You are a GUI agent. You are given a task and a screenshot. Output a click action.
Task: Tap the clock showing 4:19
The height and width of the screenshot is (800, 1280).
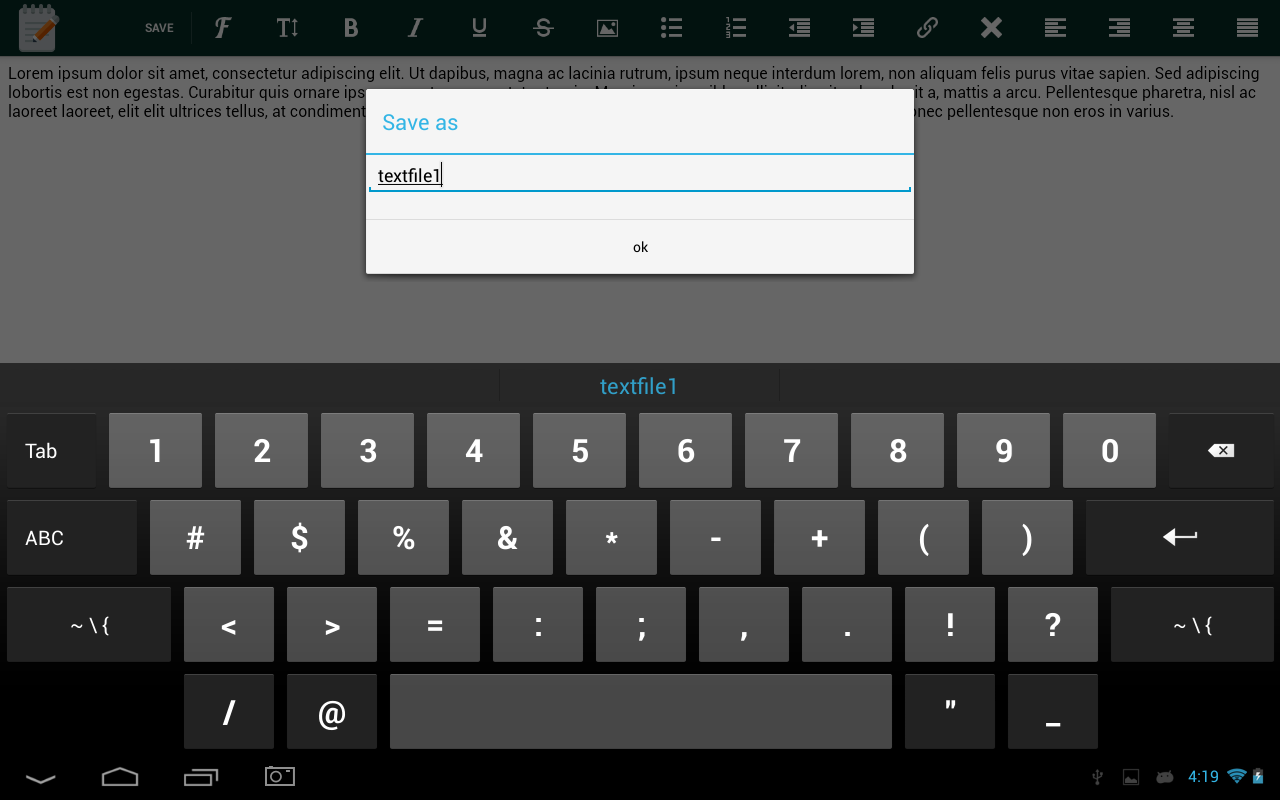click(x=1203, y=777)
